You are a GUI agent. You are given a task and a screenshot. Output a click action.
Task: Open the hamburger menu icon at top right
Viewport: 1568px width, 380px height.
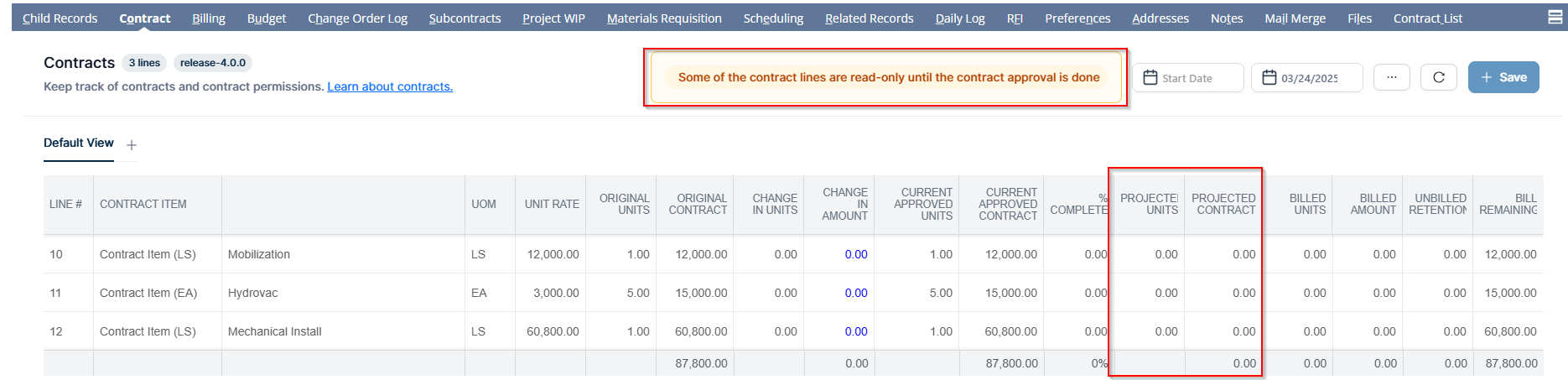[1555, 17]
